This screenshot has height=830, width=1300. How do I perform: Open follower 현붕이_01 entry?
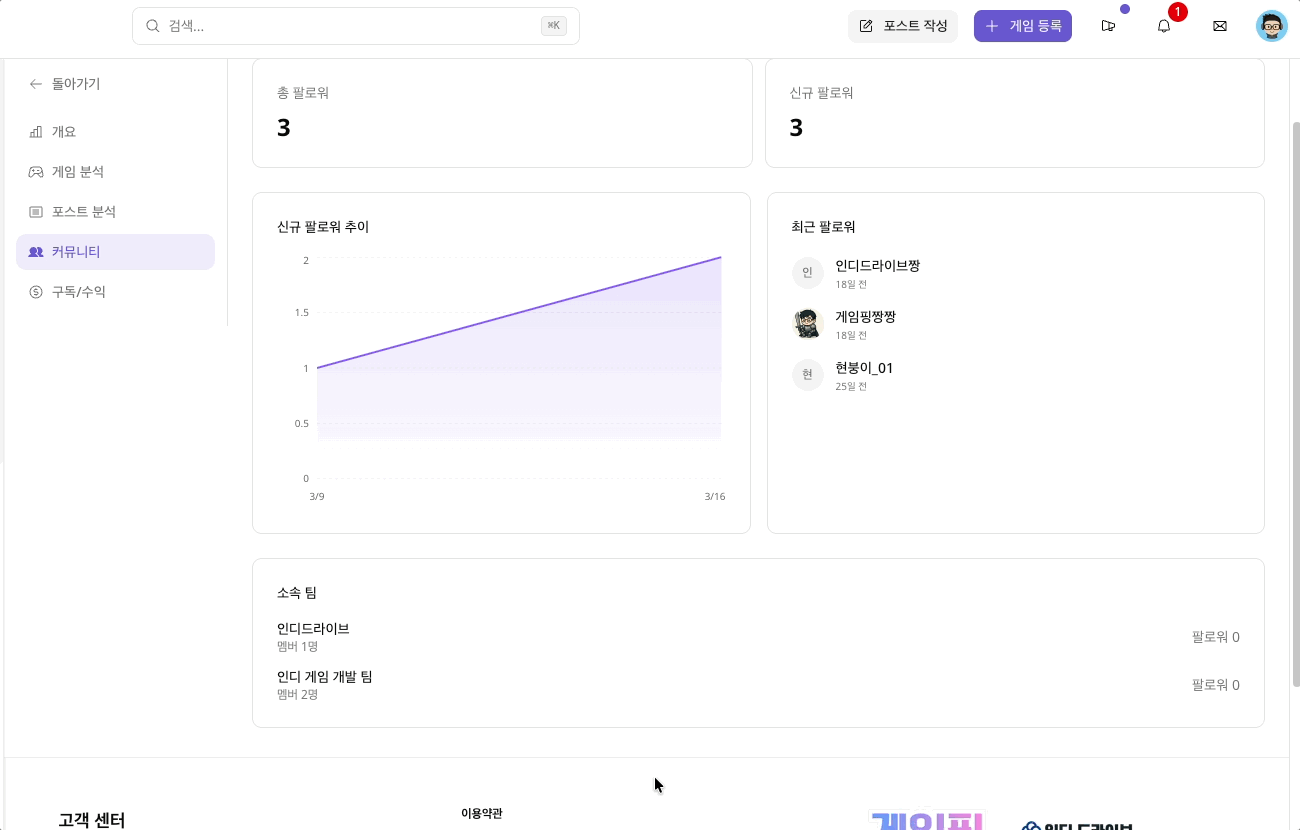pos(864,368)
